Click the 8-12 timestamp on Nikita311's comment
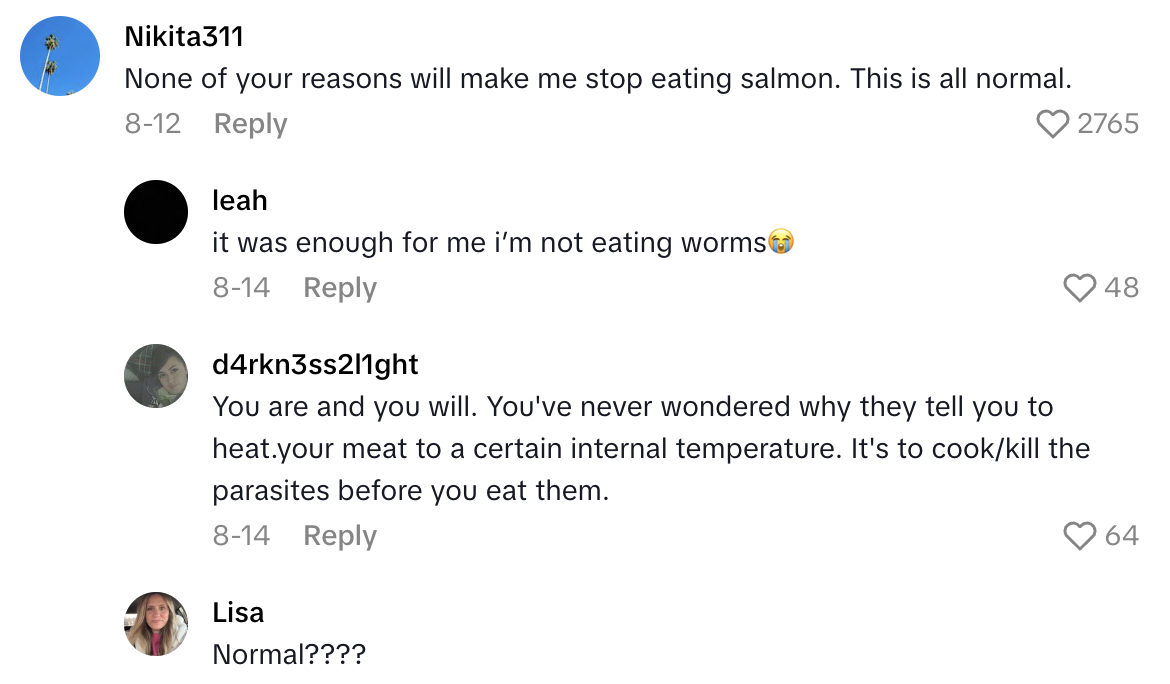This screenshot has width=1170, height=684. click(152, 123)
